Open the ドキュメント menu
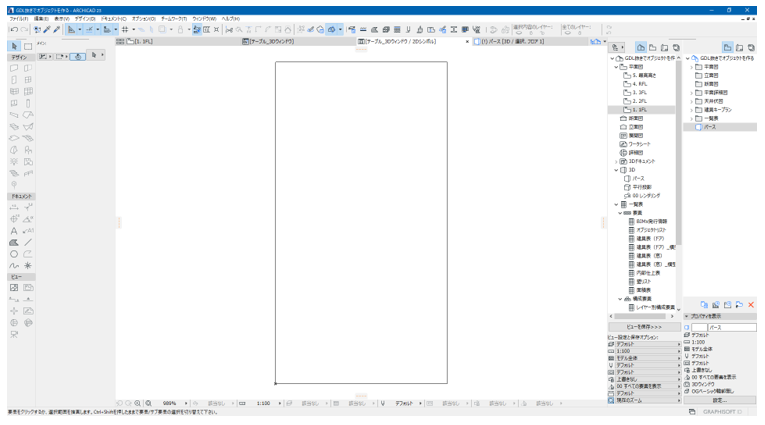This screenshot has height=425, width=765. pyautogui.click(x=113, y=19)
